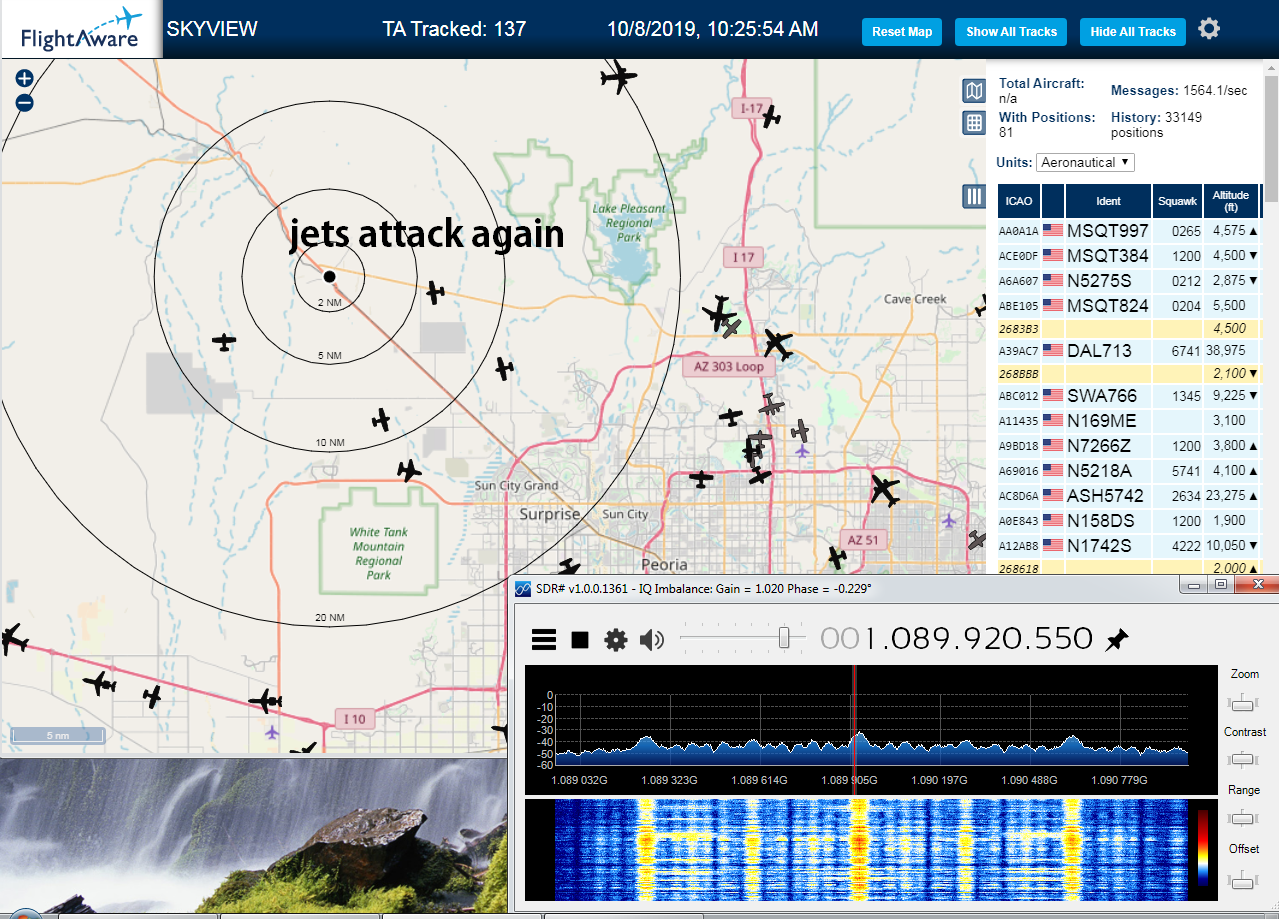Select the aircraft left of the I 10 marker
This screenshot has width=1279, height=919.
266,701
